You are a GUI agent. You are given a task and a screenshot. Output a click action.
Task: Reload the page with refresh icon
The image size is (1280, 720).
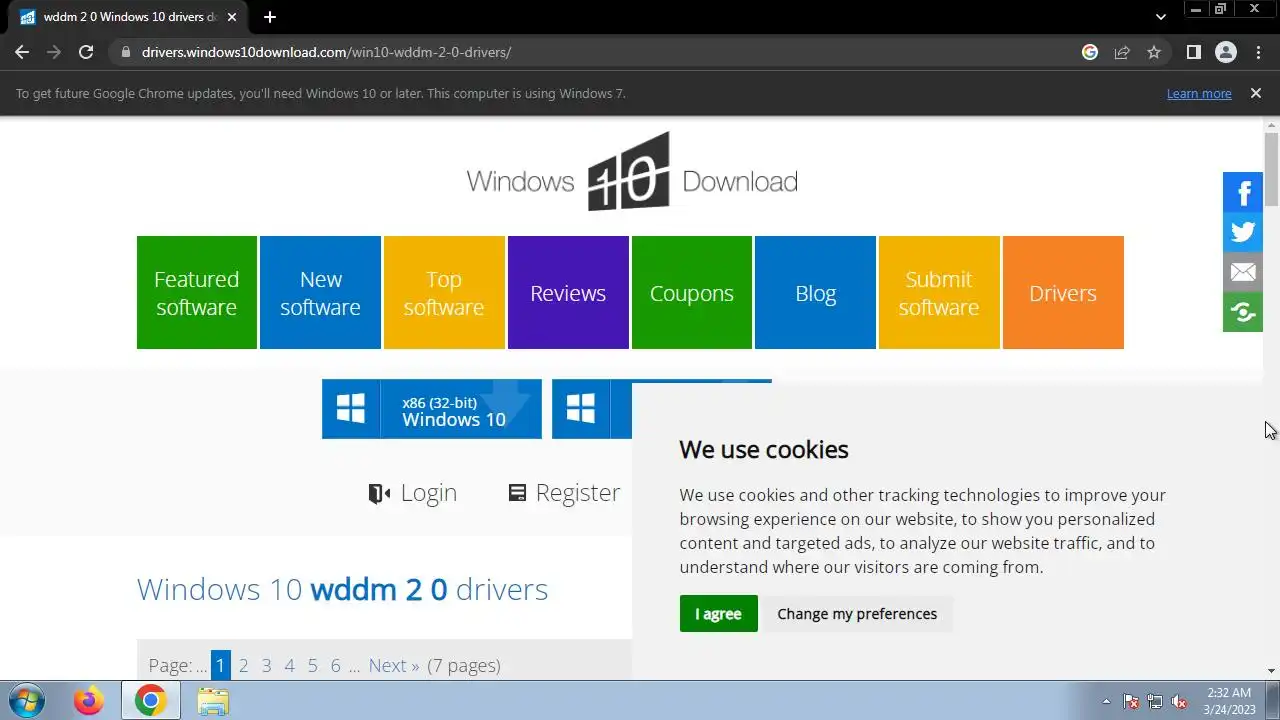pos(86,52)
